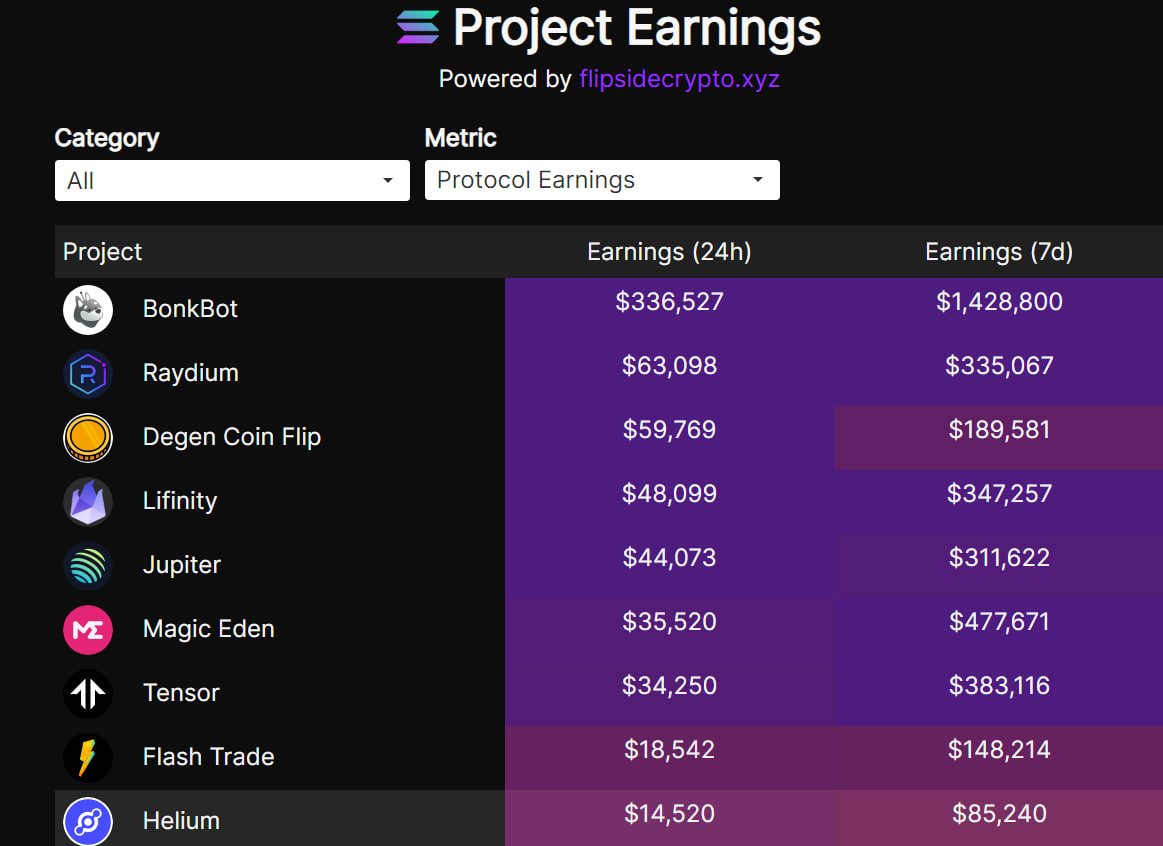The image size is (1163, 846).
Task: Click the $48,099 Lifinity 24h cell
Action: point(670,502)
